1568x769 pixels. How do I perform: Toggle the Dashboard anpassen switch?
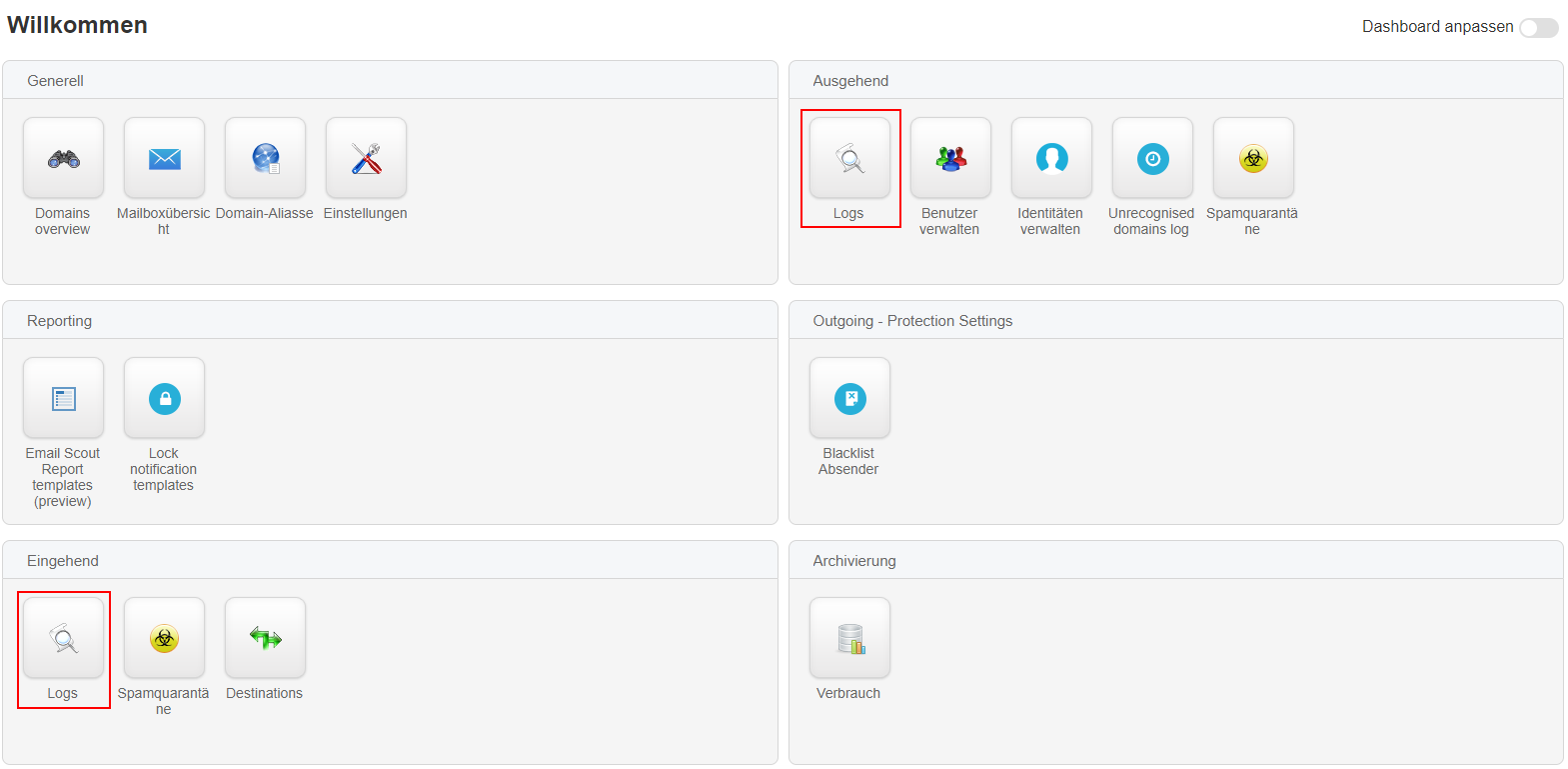1538,28
